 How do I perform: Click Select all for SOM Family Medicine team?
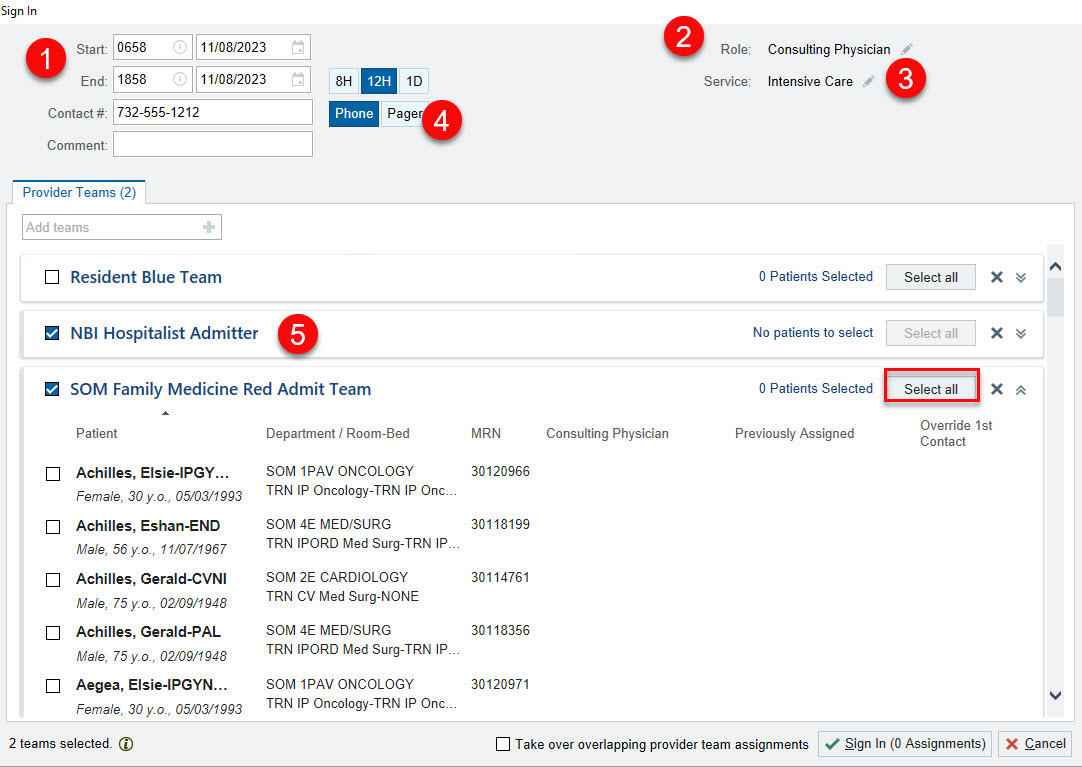click(x=931, y=388)
